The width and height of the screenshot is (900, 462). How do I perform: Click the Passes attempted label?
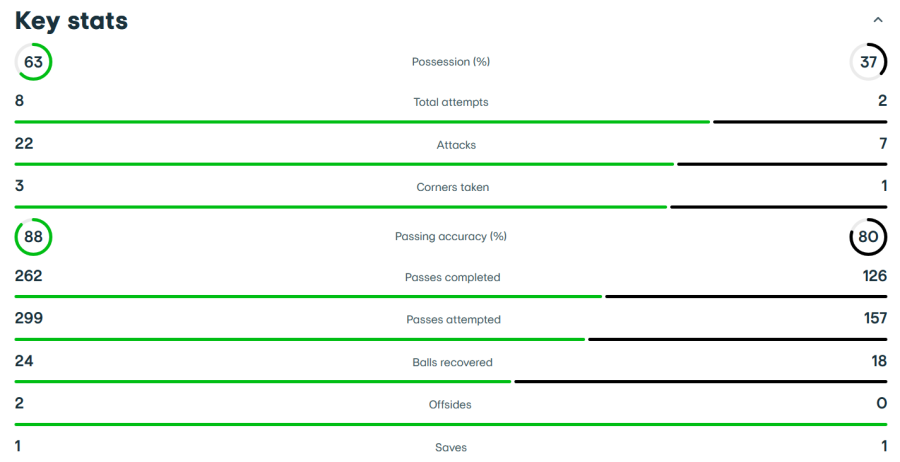tap(453, 320)
